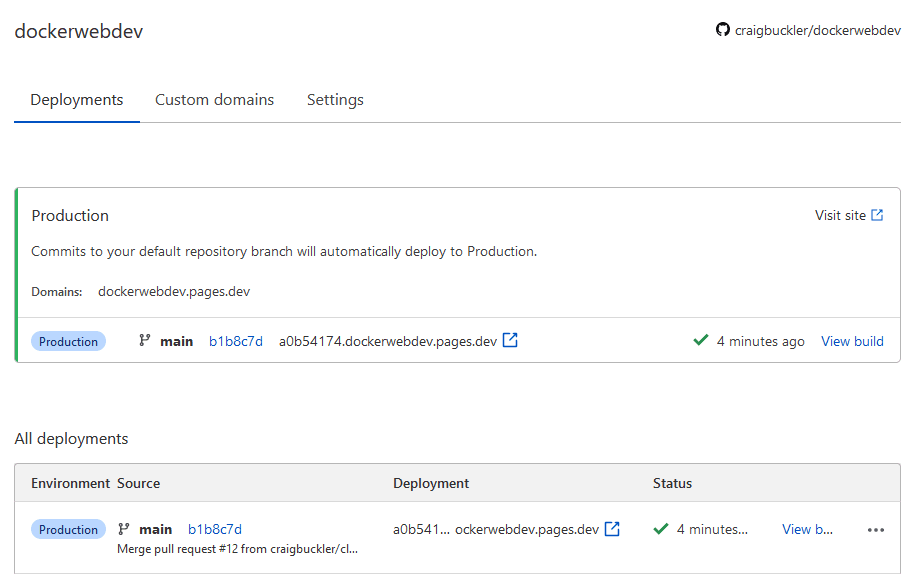Click the external-link icon after a0b54174.dockerwebdev.pages.dev

pyautogui.click(x=510, y=340)
